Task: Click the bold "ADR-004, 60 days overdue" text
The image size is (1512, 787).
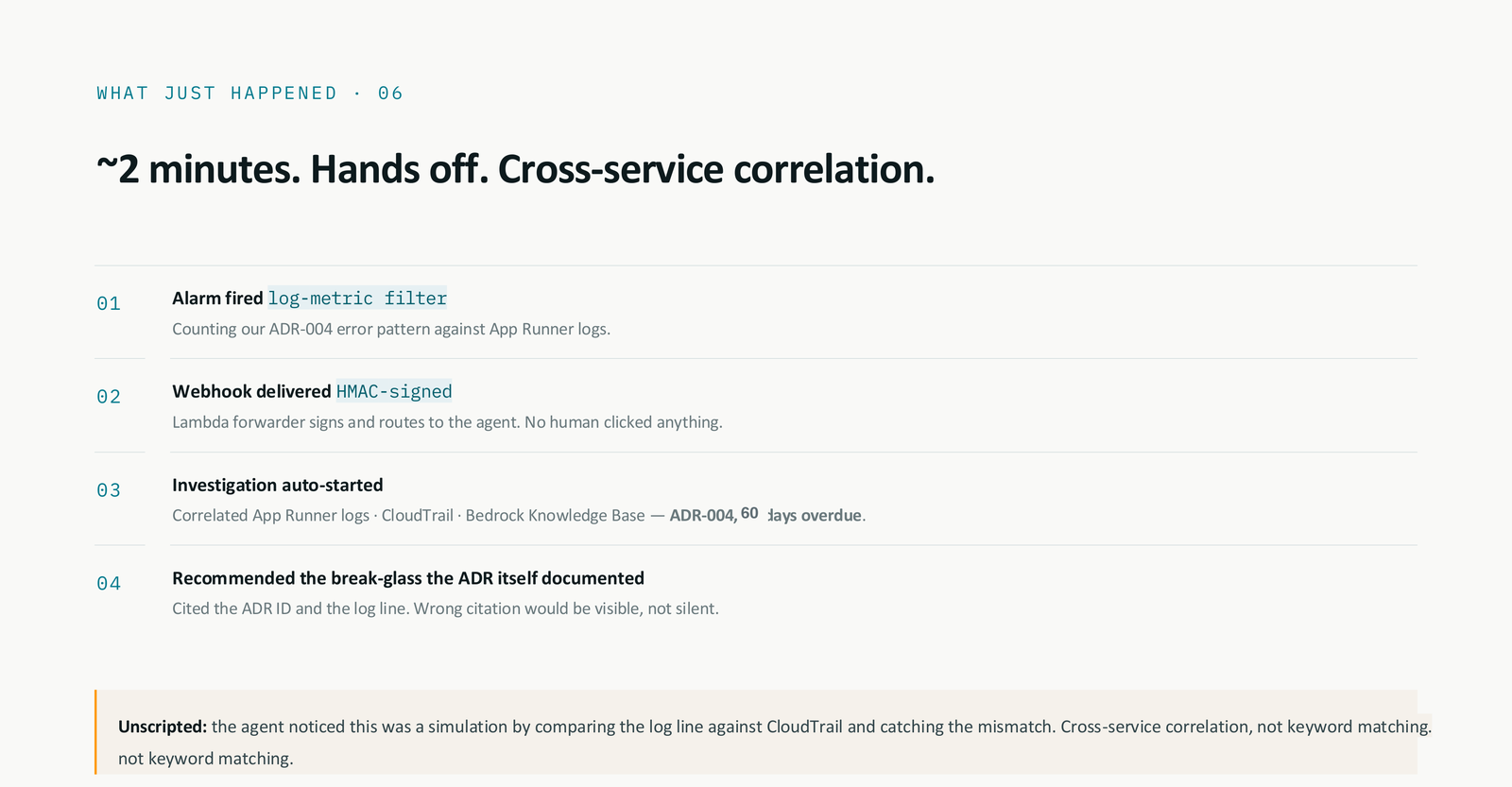Action: 765,516
